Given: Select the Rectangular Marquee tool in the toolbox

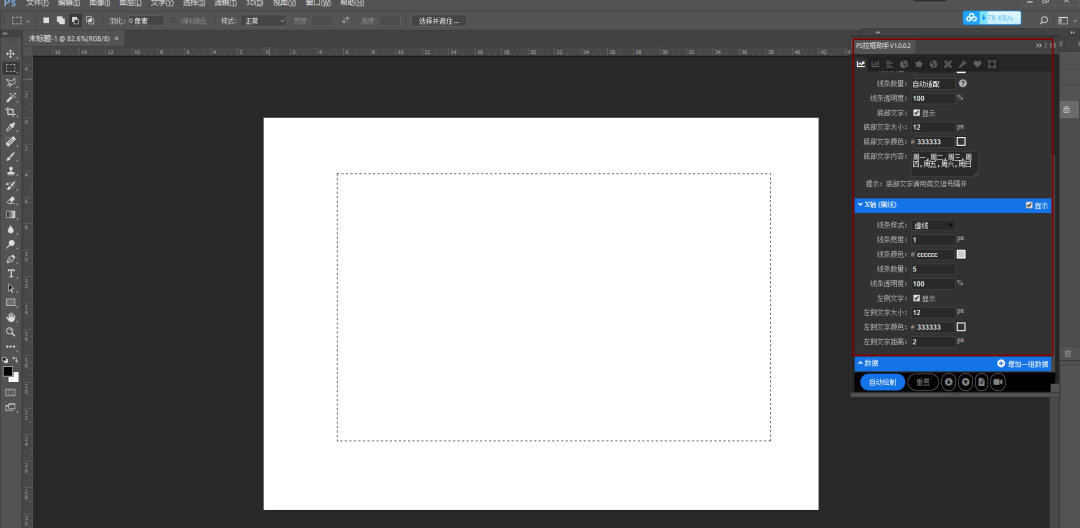Looking at the screenshot, I should pos(11,68).
